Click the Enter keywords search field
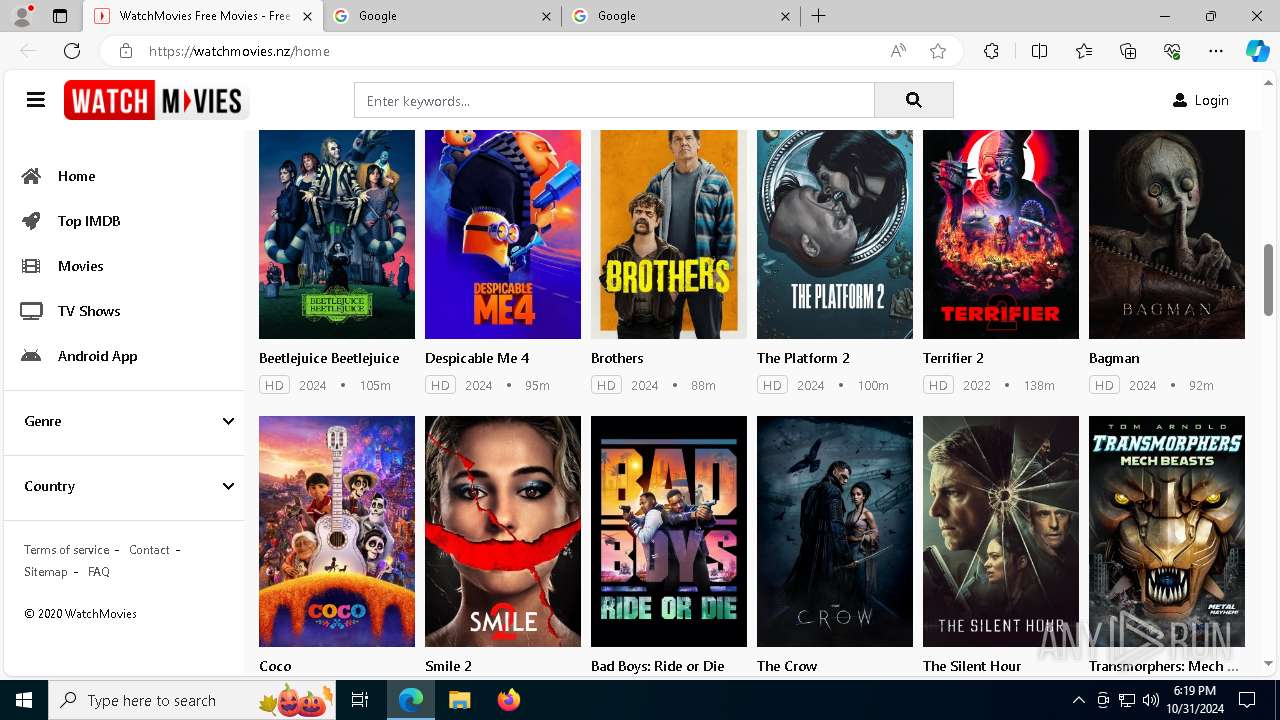This screenshot has height=720, width=1280. [614, 100]
